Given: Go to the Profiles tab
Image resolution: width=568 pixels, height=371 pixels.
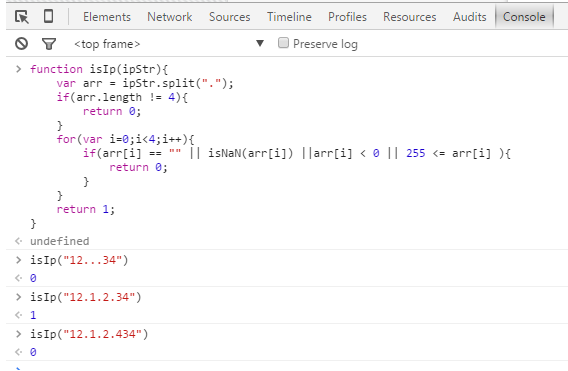Looking at the screenshot, I should tap(347, 17).
